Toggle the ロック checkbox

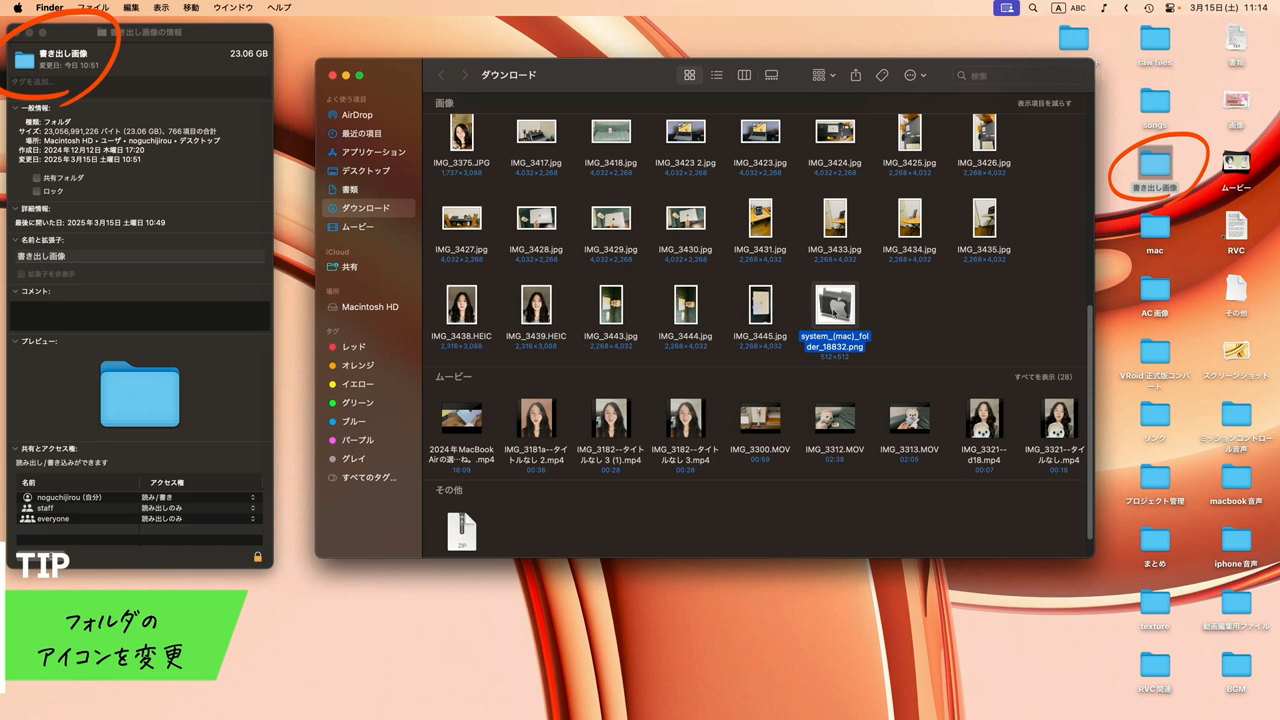point(37,191)
